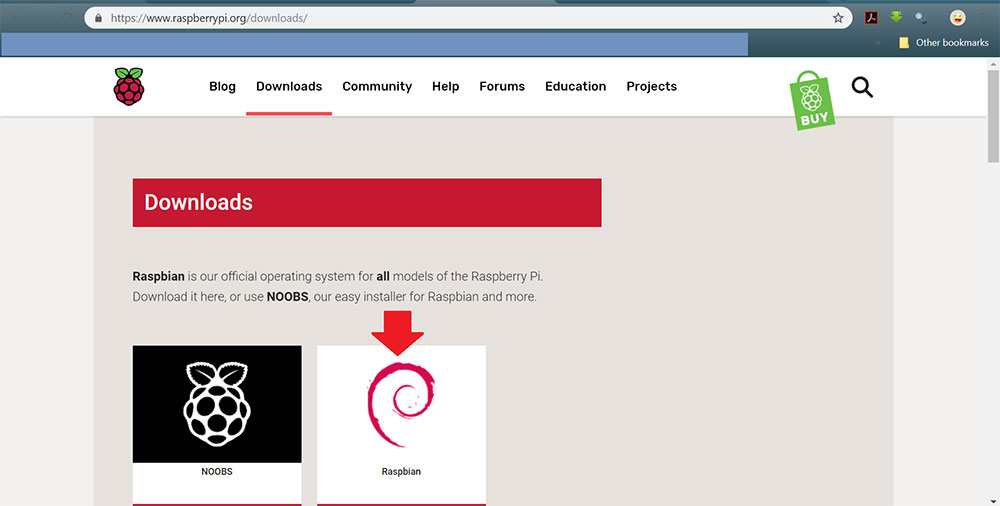Navigate to the Forums page
Image resolution: width=1000 pixels, height=506 pixels.
[502, 87]
